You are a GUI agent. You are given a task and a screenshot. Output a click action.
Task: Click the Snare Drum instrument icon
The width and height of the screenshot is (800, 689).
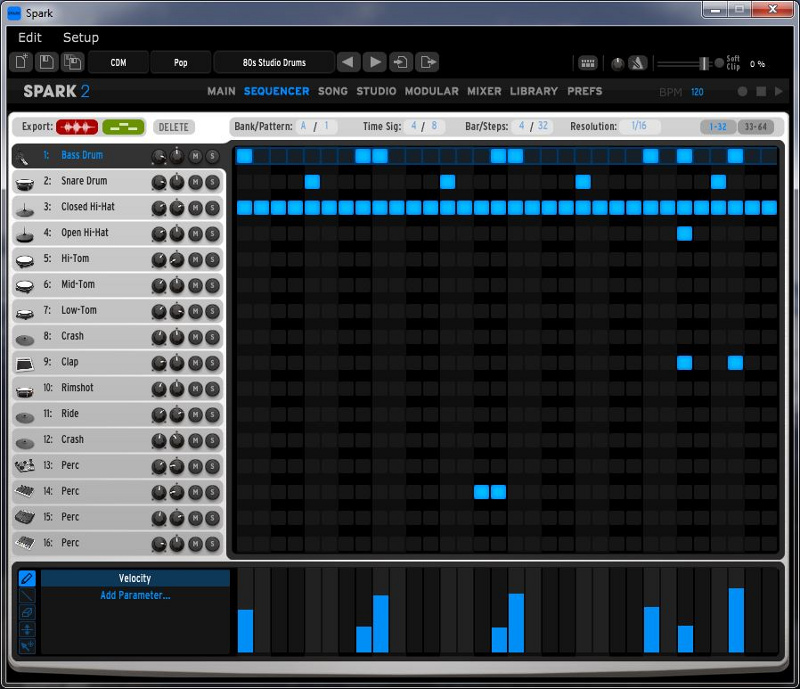coord(24,183)
